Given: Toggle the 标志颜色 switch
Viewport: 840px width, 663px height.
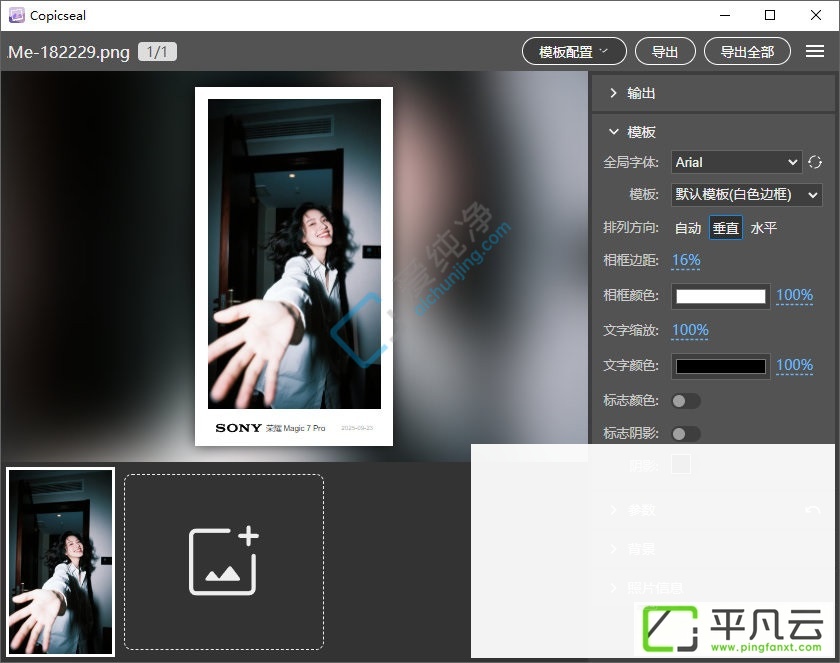Looking at the screenshot, I should 686,401.
